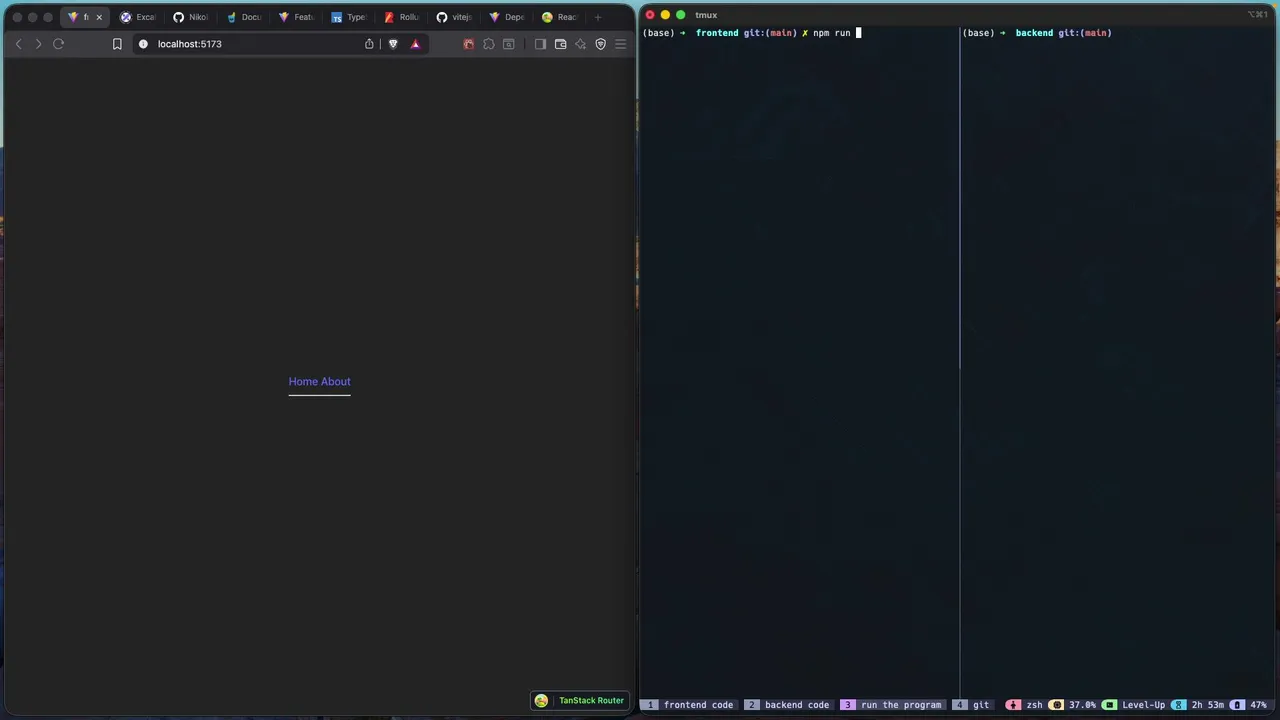Viewport: 1280px width, 720px height.
Task: Select tmux window 2 backend code
Action: tap(788, 705)
